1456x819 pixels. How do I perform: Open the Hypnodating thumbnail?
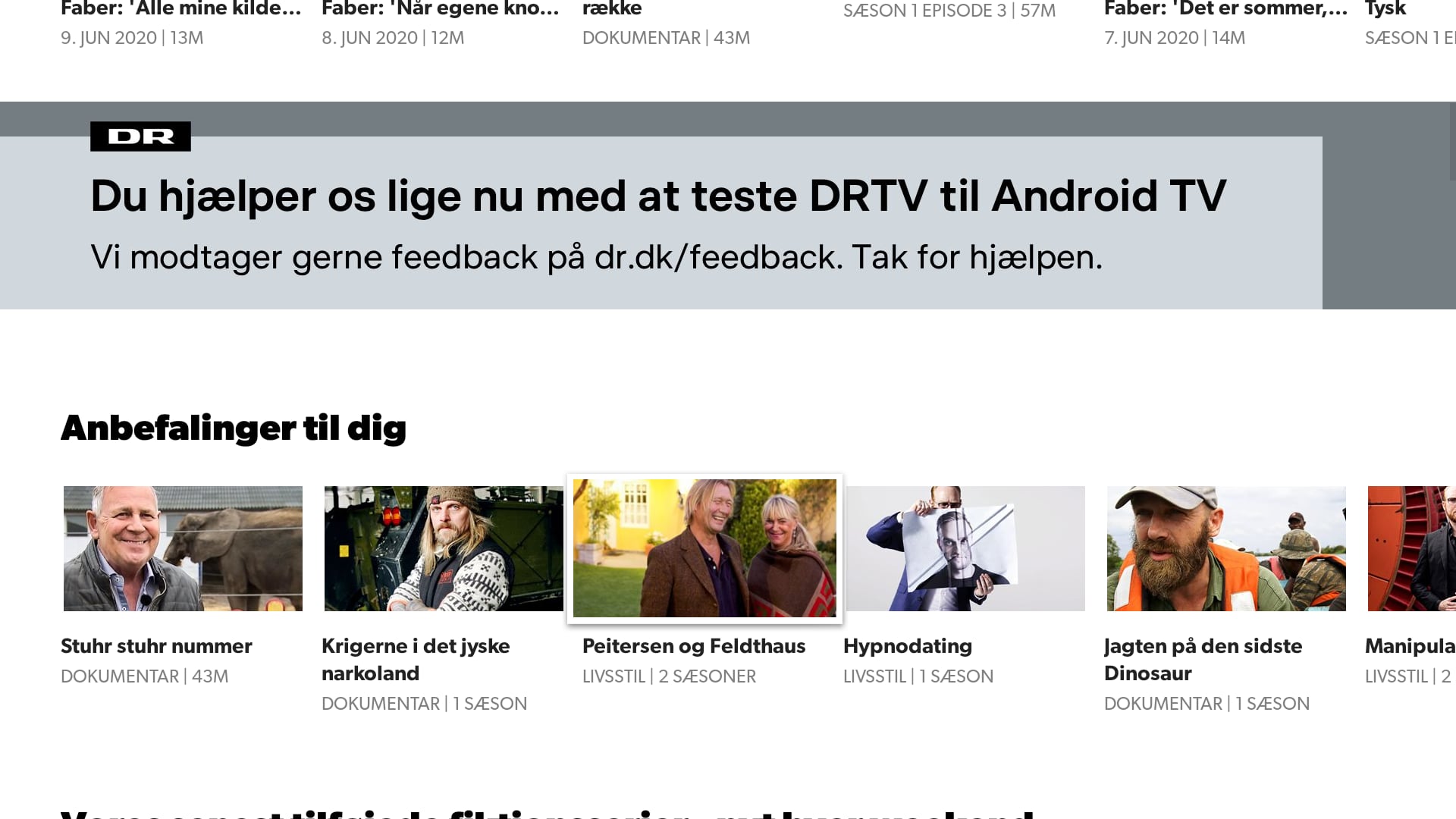click(x=965, y=548)
